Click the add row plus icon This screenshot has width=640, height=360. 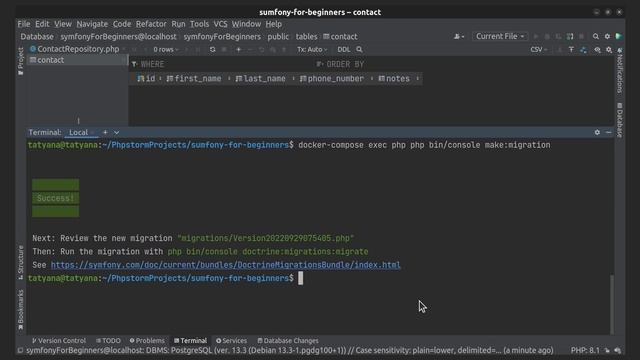pos(239,49)
